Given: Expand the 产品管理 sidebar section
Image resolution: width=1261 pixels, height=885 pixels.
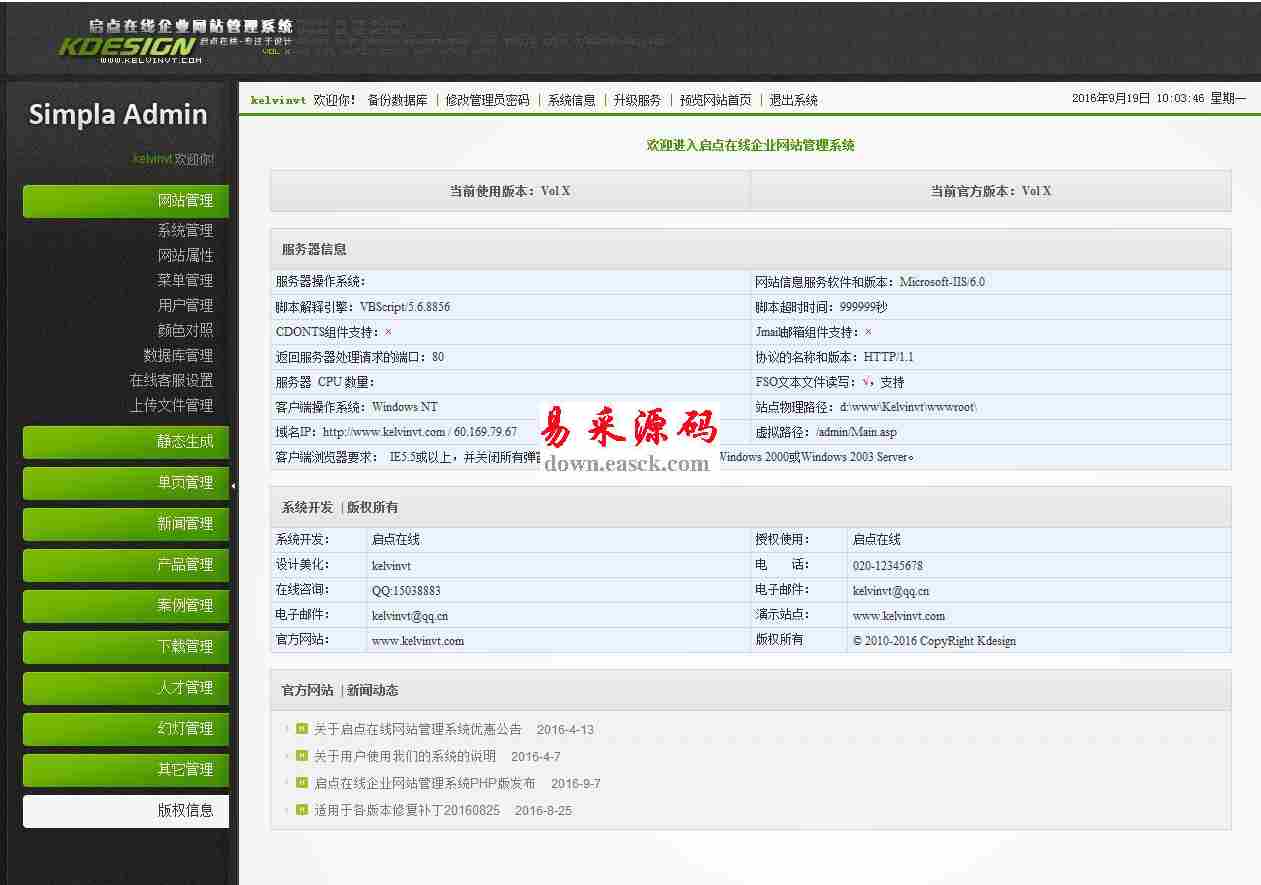Looking at the screenshot, I should coord(126,565).
